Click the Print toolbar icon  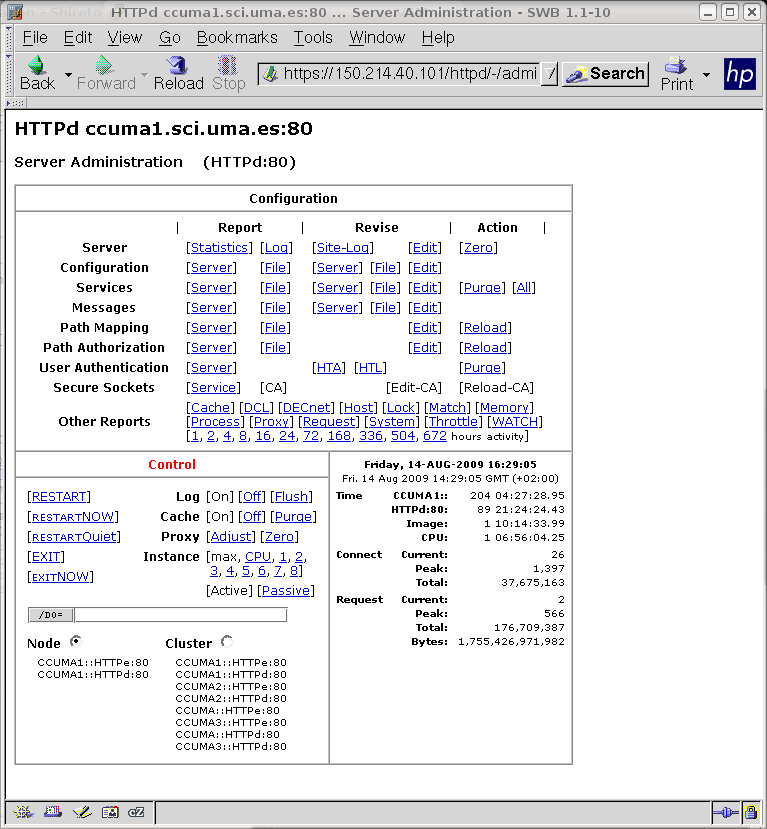tap(677, 73)
